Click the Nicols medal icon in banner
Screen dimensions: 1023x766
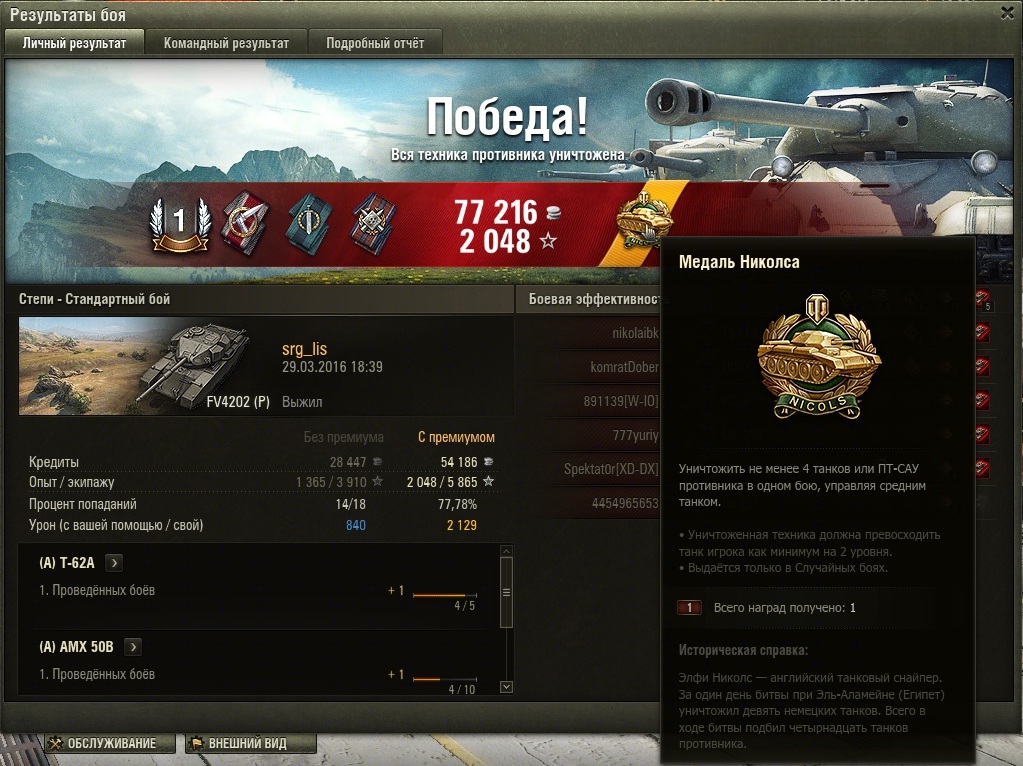643,219
